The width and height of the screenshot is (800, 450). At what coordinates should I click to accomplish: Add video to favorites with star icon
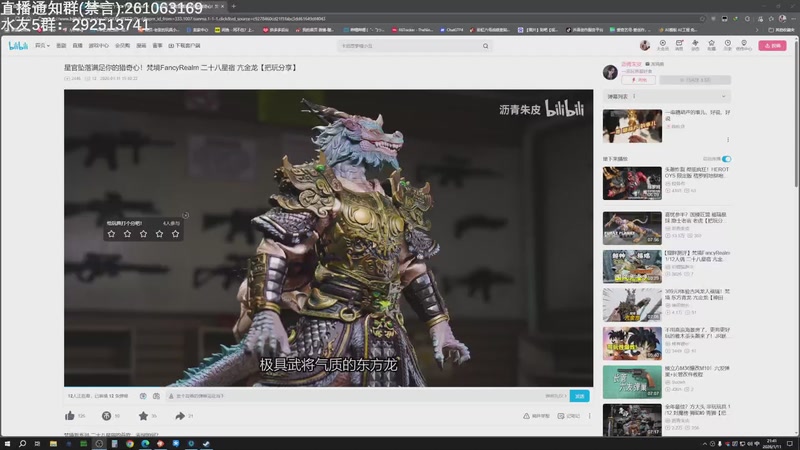click(x=143, y=416)
